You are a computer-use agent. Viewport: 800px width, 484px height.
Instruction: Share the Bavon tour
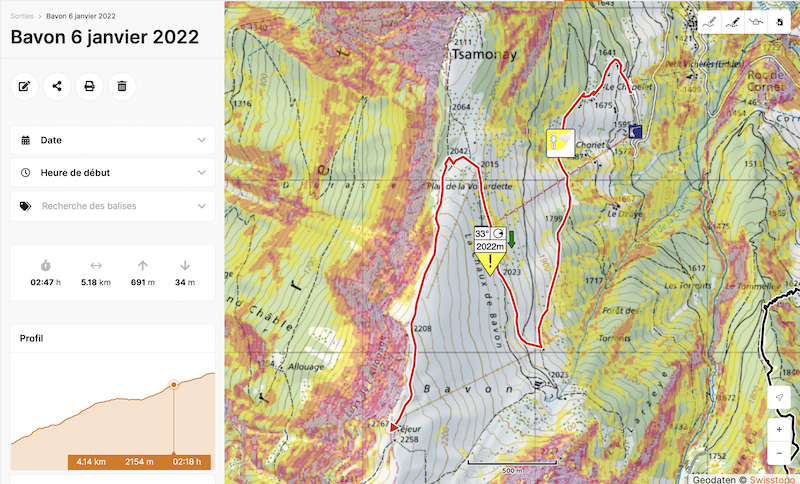(57, 86)
